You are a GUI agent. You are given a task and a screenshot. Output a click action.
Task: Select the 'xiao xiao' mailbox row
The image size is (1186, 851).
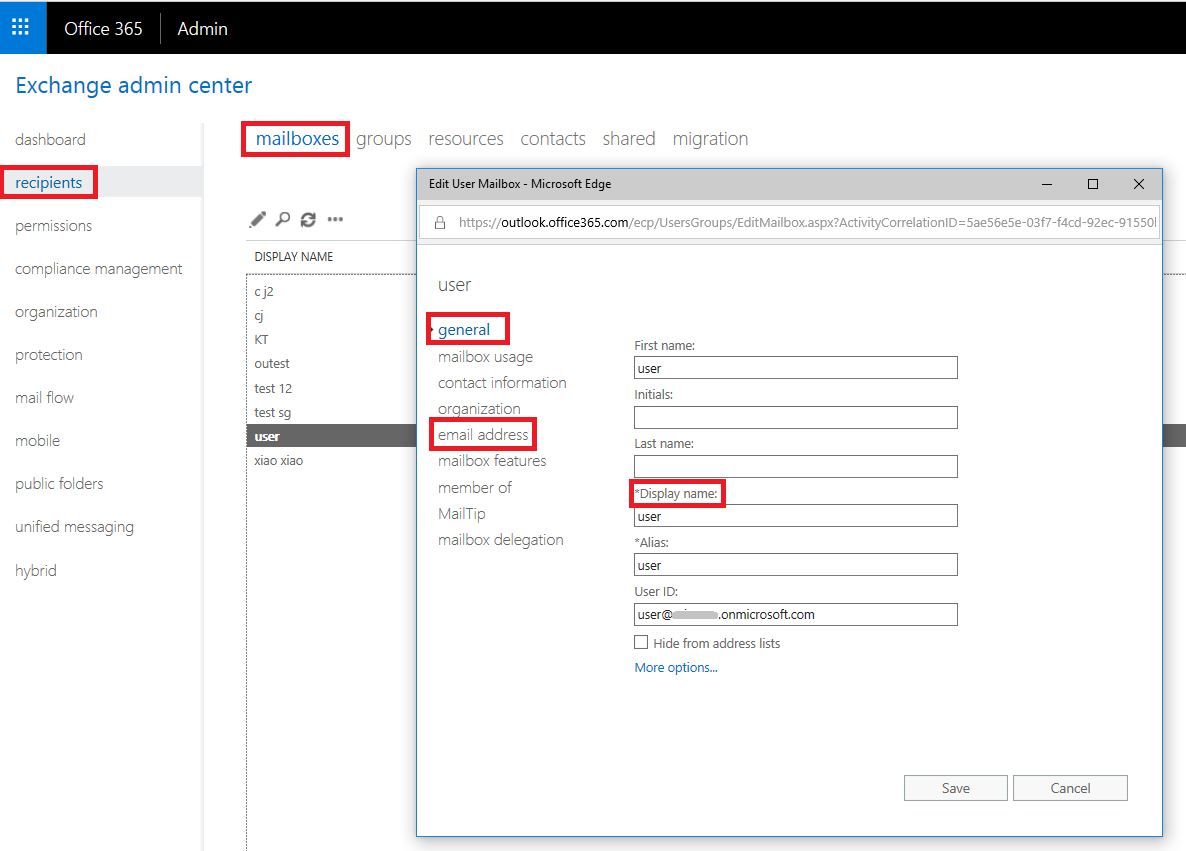pyautogui.click(x=331, y=461)
